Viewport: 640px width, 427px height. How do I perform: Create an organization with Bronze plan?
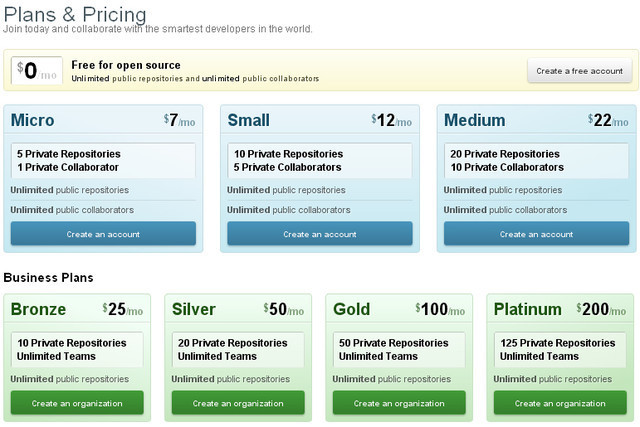point(77,403)
